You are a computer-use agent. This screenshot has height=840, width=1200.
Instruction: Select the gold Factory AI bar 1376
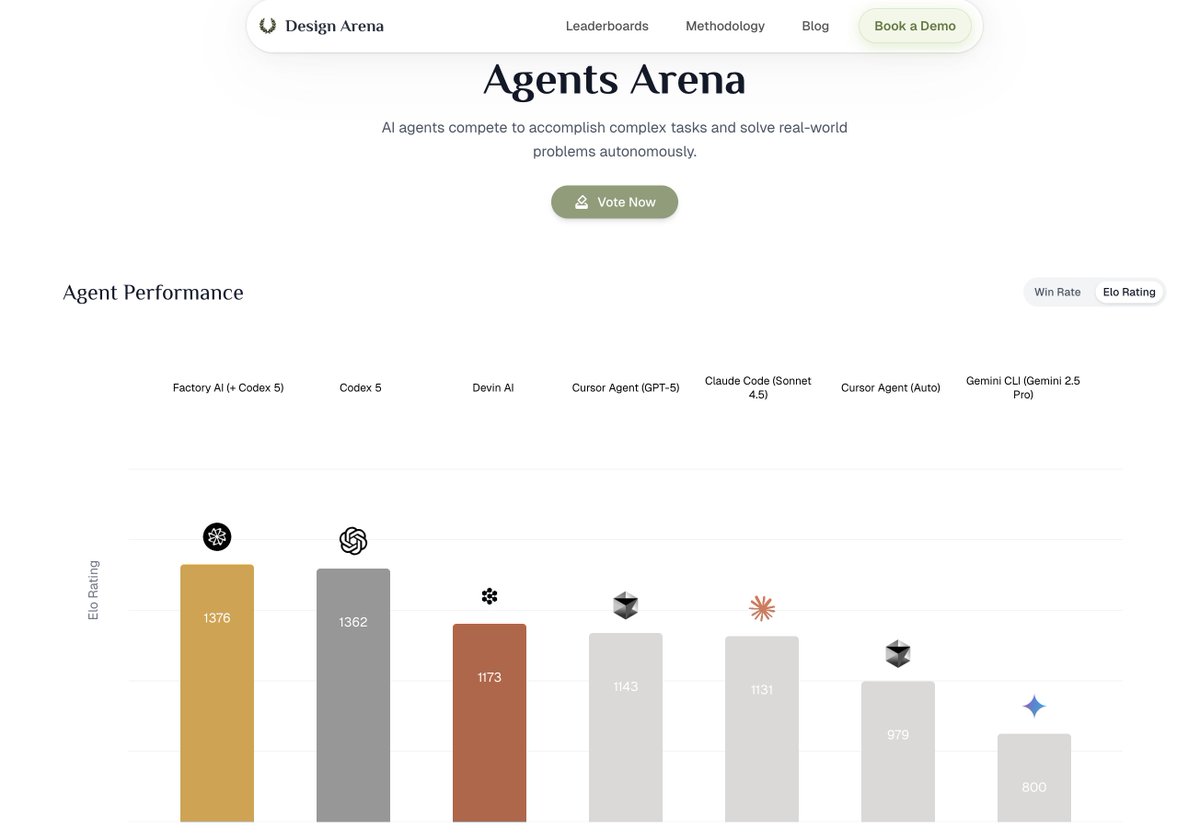point(217,693)
